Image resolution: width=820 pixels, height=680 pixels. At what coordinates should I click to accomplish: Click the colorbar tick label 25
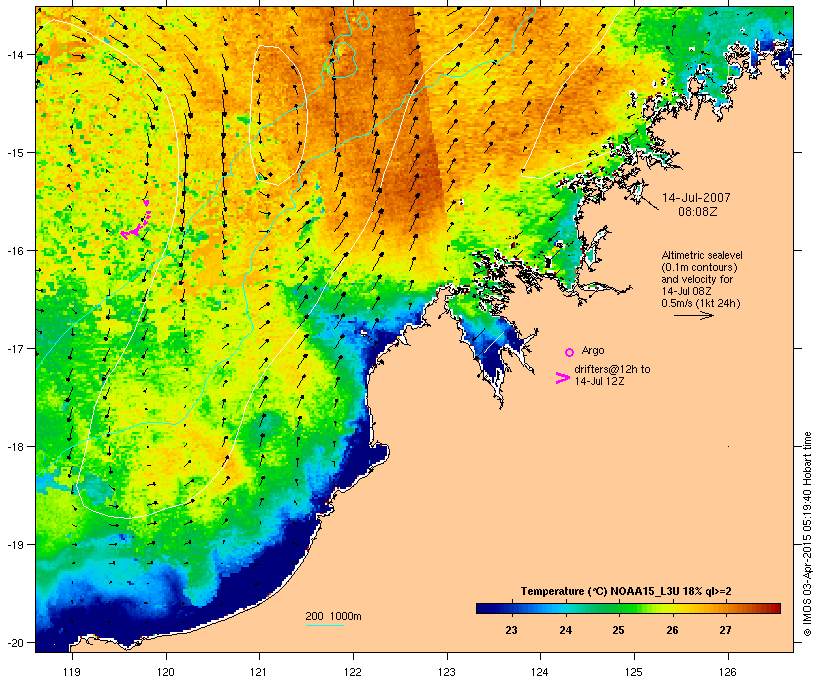coord(619,630)
